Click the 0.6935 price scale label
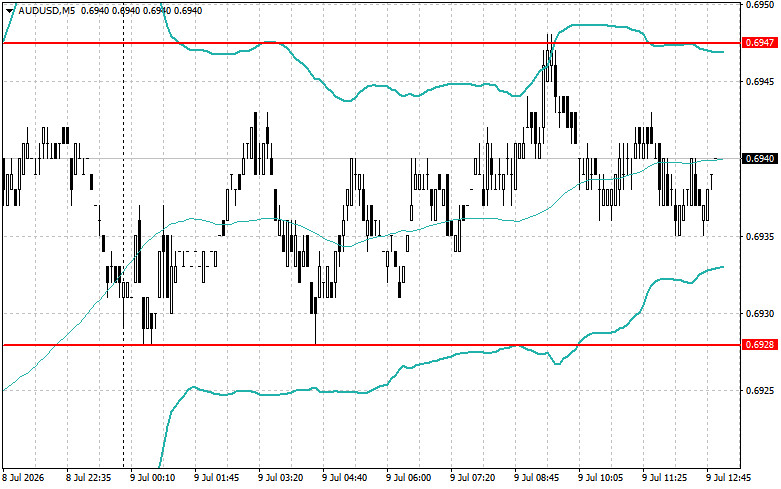This screenshot has width=781, height=489. pos(760,236)
